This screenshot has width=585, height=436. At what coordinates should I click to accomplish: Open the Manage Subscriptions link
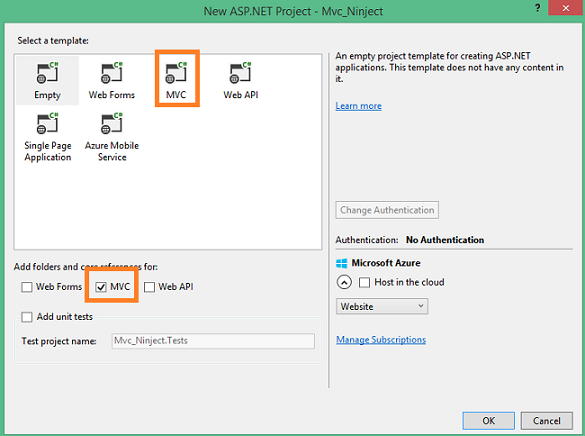(x=381, y=340)
